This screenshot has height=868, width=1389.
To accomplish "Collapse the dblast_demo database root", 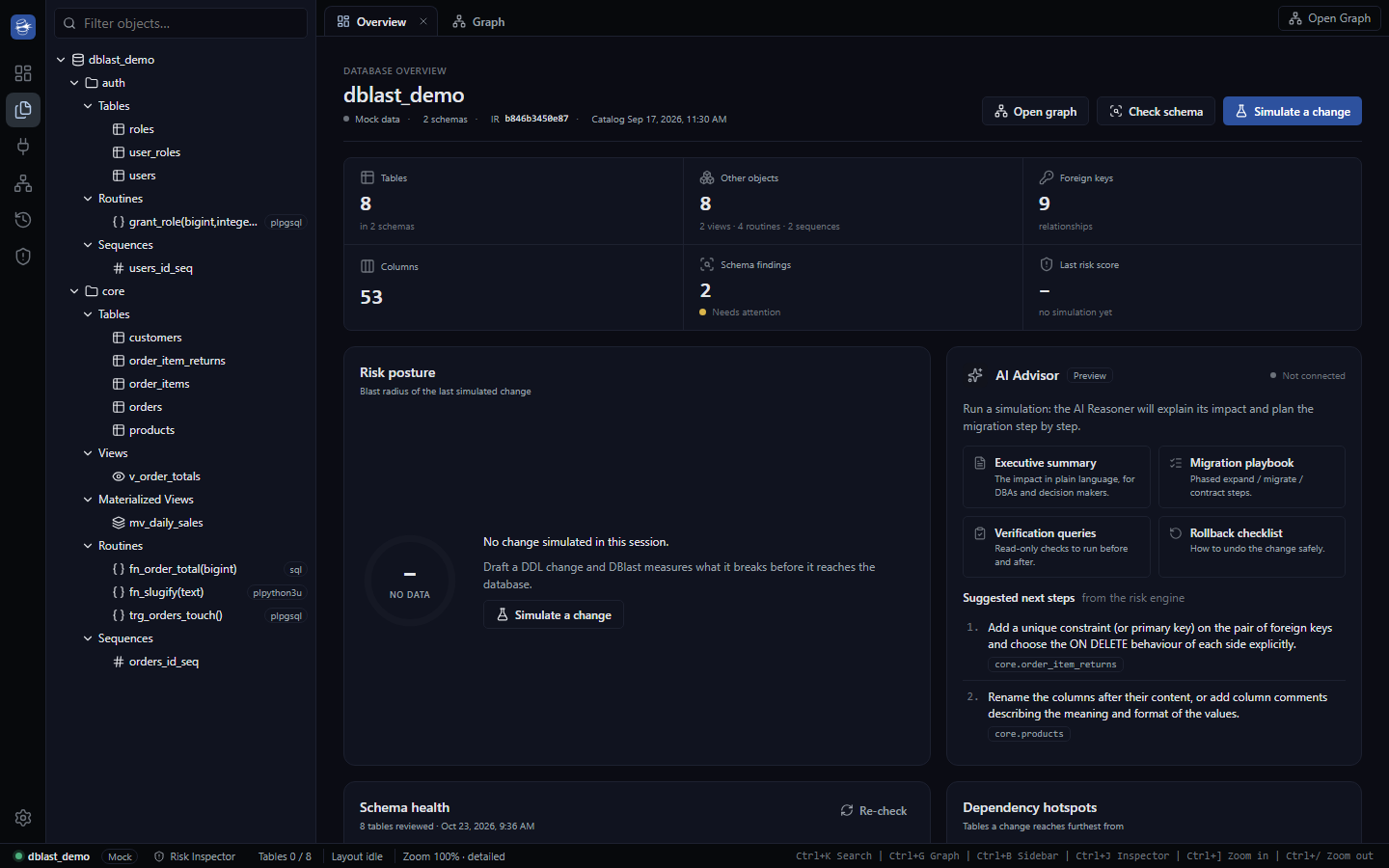I will 61,60.
